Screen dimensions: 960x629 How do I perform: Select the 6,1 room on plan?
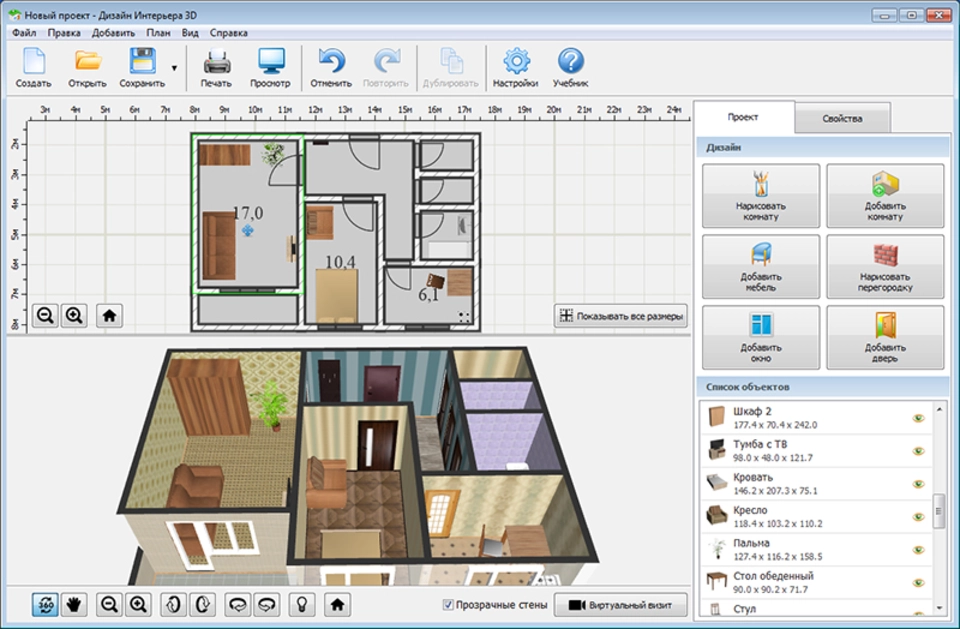[x=429, y=295]
